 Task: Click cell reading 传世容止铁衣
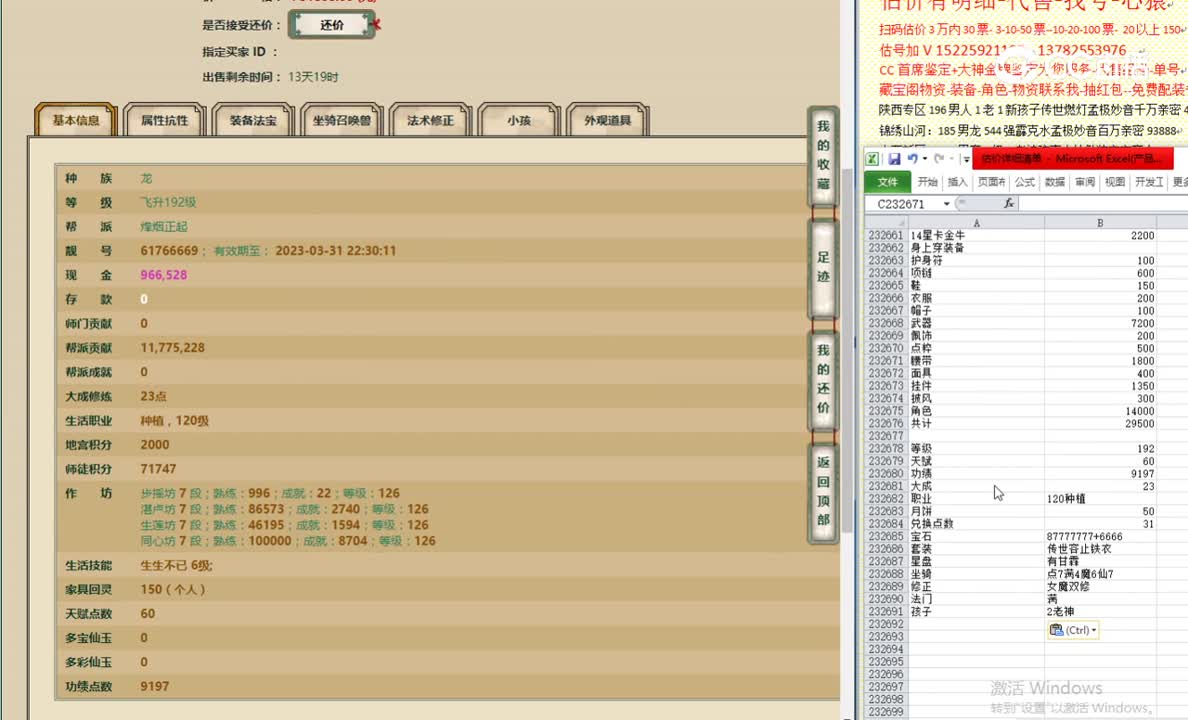tap(1100, 549)
